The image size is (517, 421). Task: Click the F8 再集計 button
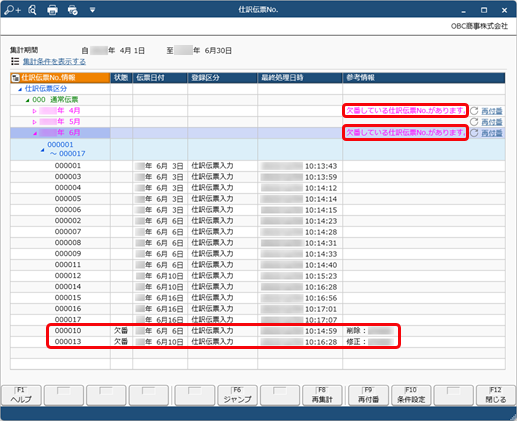(322, 395)
